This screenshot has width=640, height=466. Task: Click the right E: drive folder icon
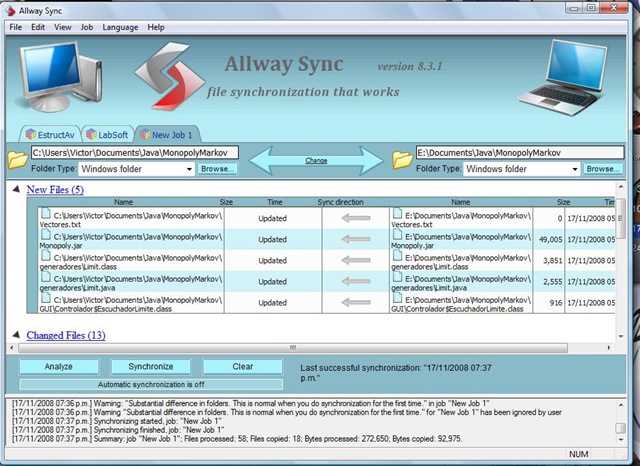point(402,160)
